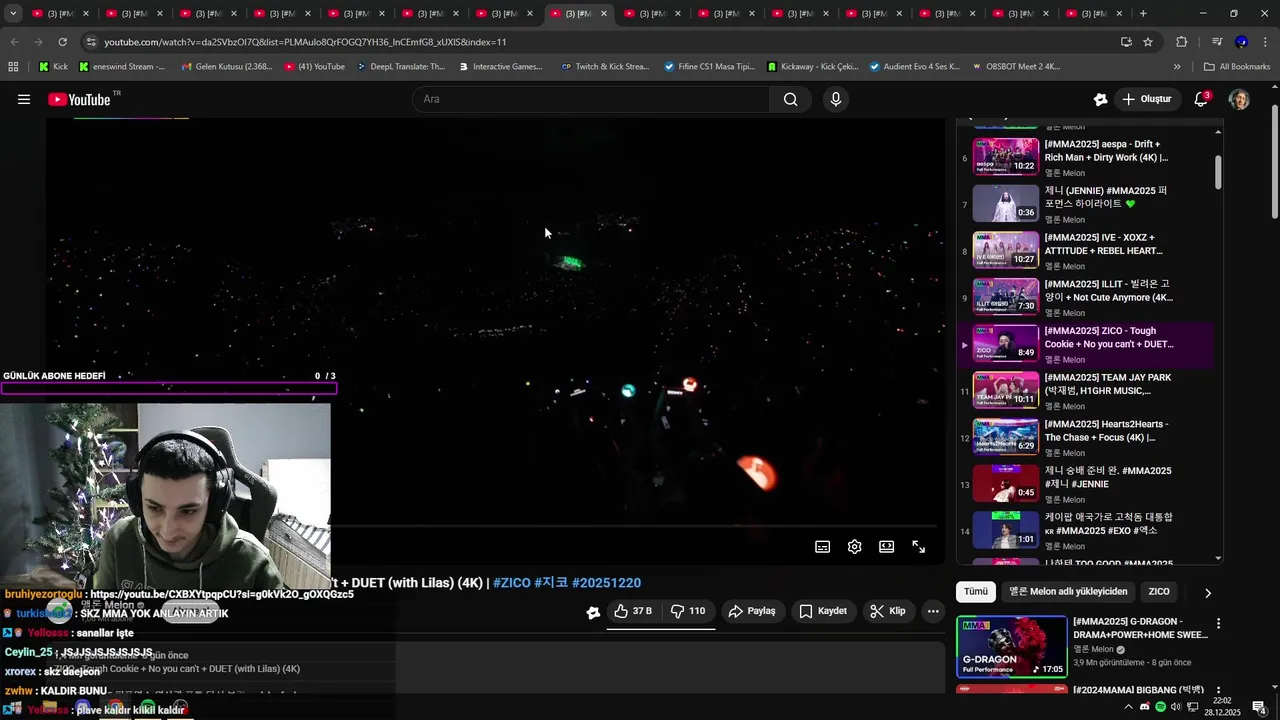Open G-DRAGON Full Performance recommended video
This screenshot has width=1280, height=720.
click(1012, 646)
